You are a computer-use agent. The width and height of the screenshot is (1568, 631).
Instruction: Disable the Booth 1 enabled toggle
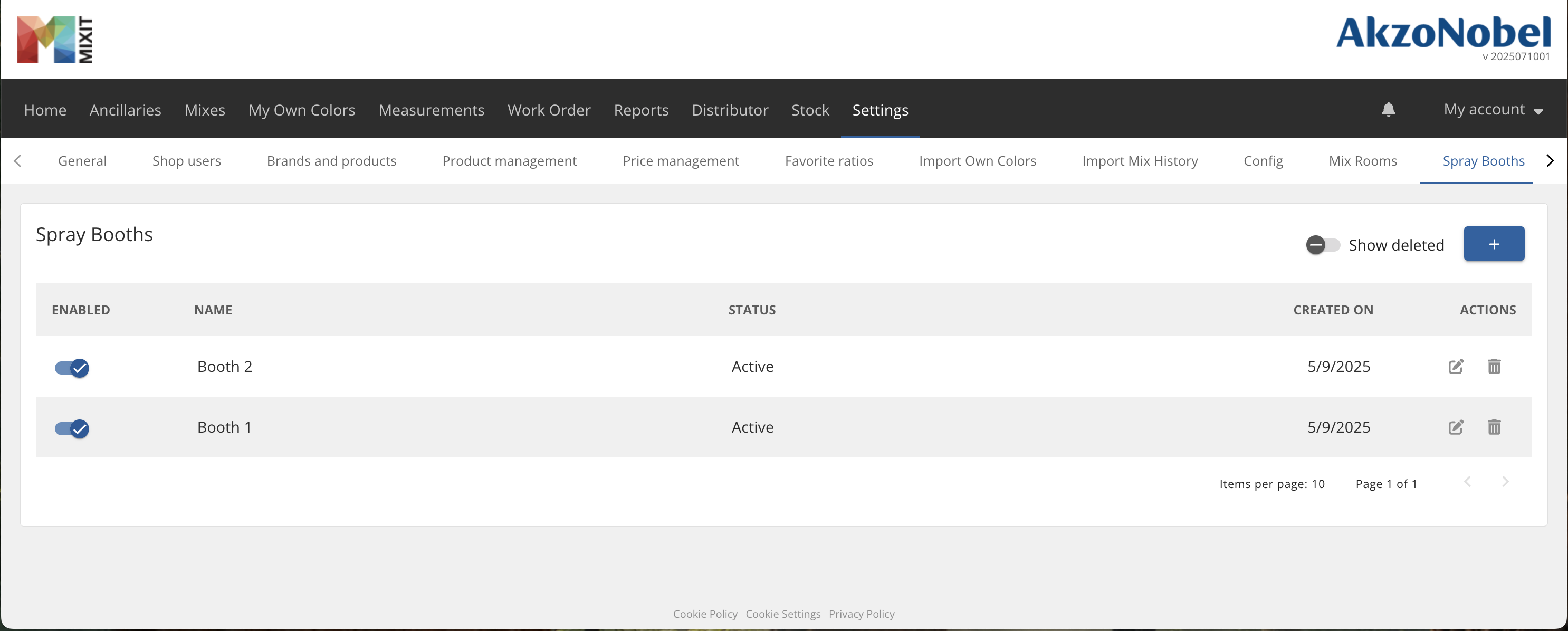(72, 428)
